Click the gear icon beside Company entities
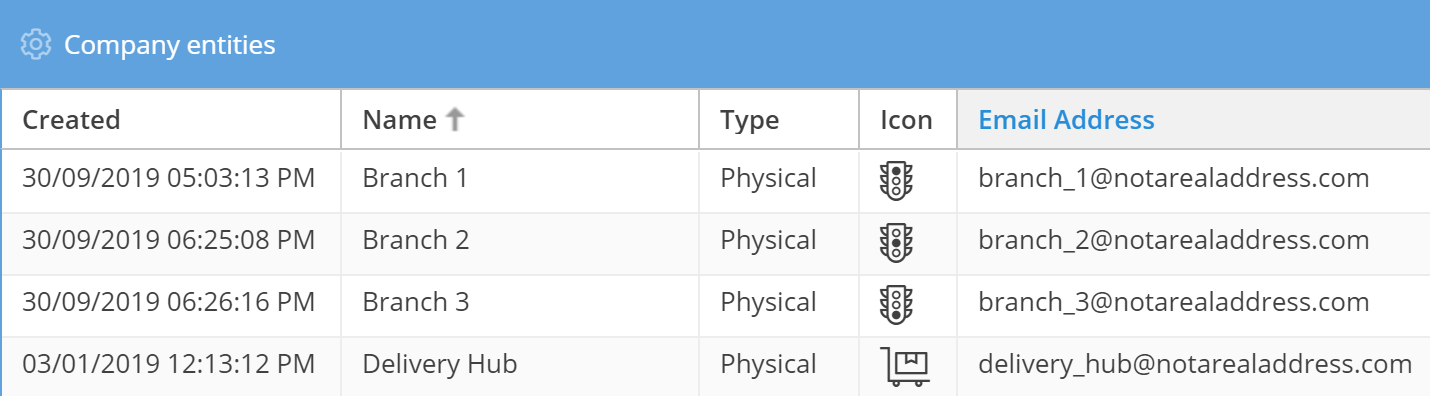This screenshot has width=1430, height=396. [x=36, y=45]
